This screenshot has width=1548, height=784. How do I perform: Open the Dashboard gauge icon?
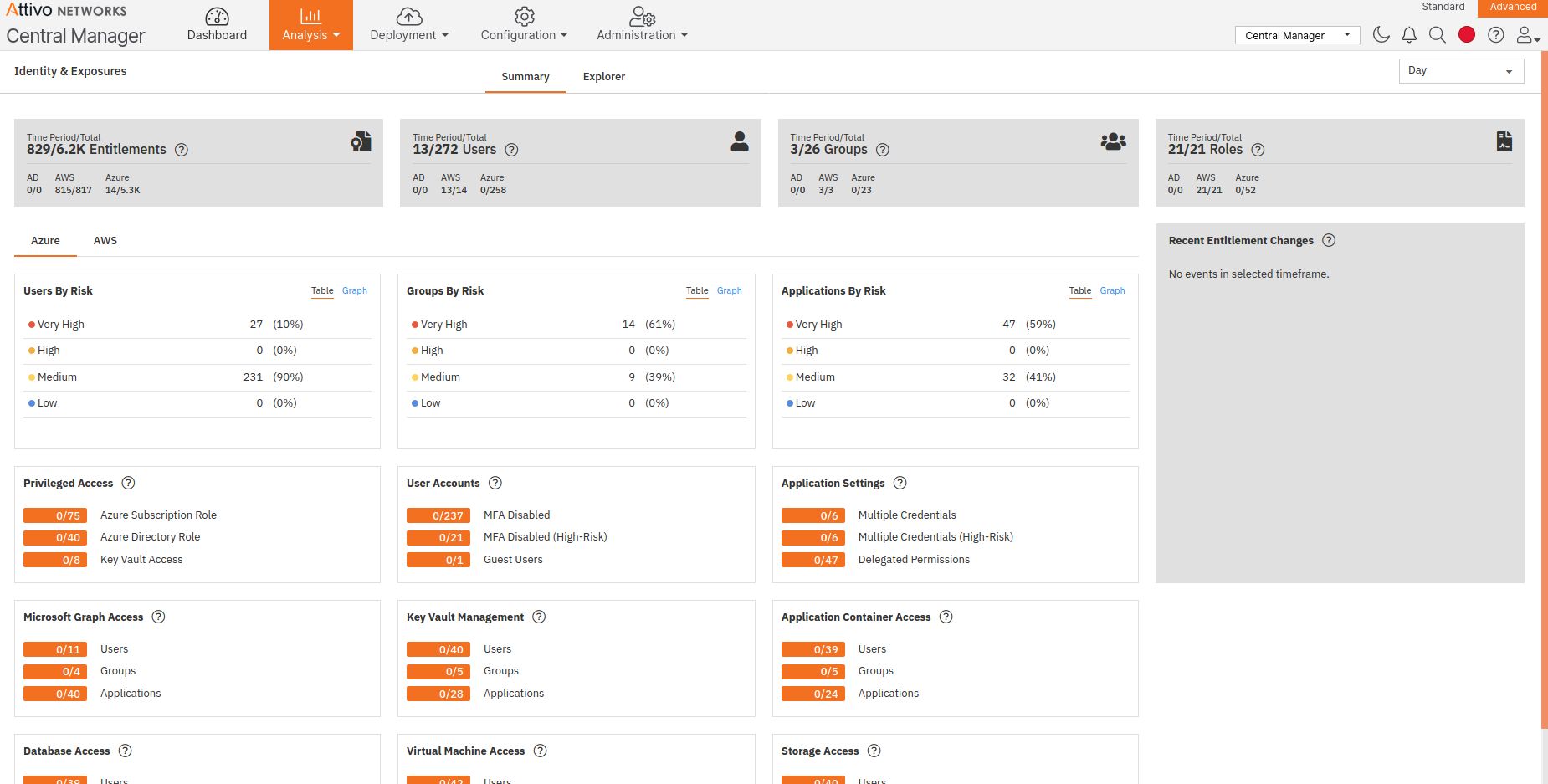217,17
